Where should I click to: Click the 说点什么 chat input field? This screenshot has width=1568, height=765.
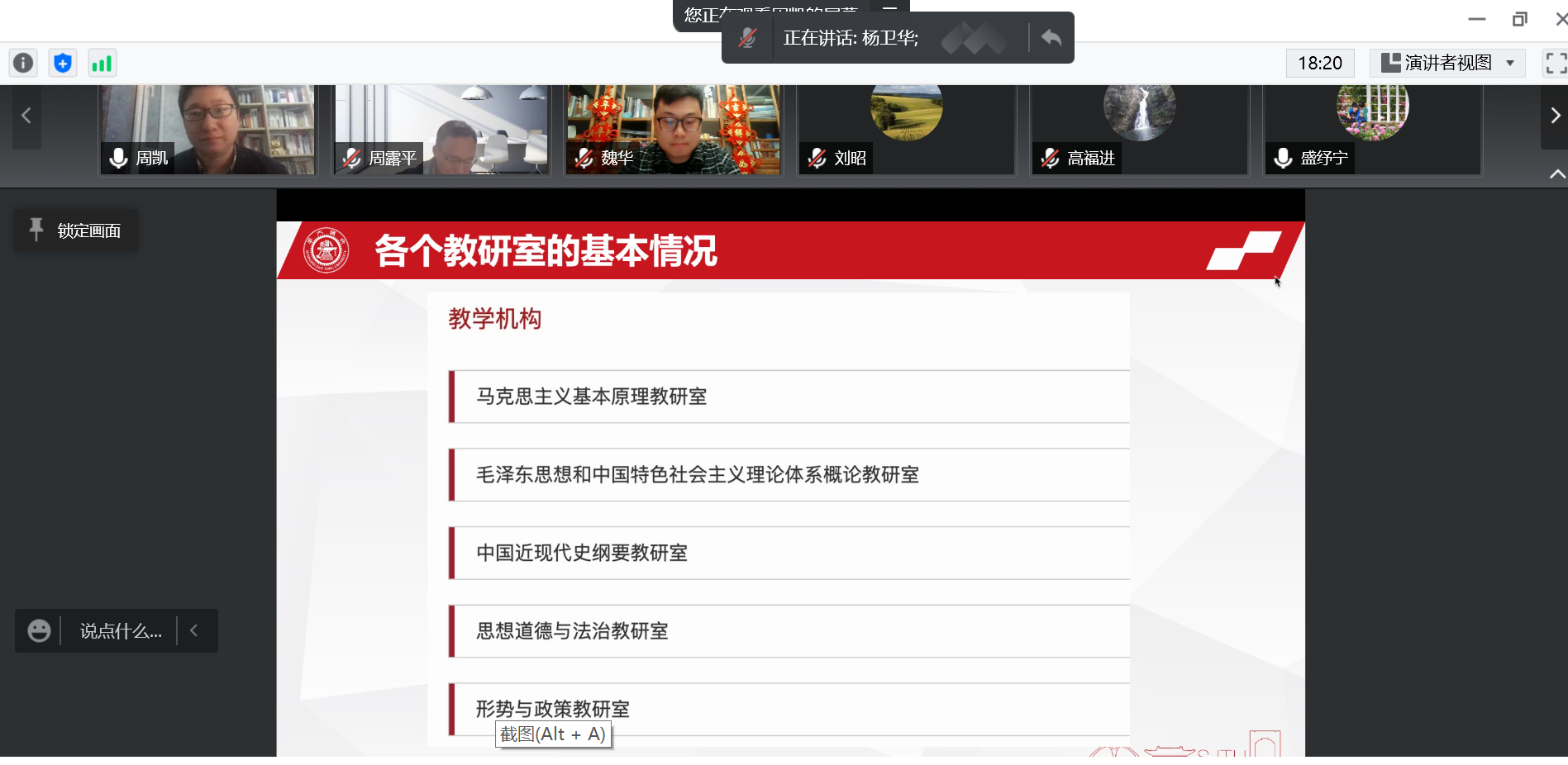(x=121, y=631)
